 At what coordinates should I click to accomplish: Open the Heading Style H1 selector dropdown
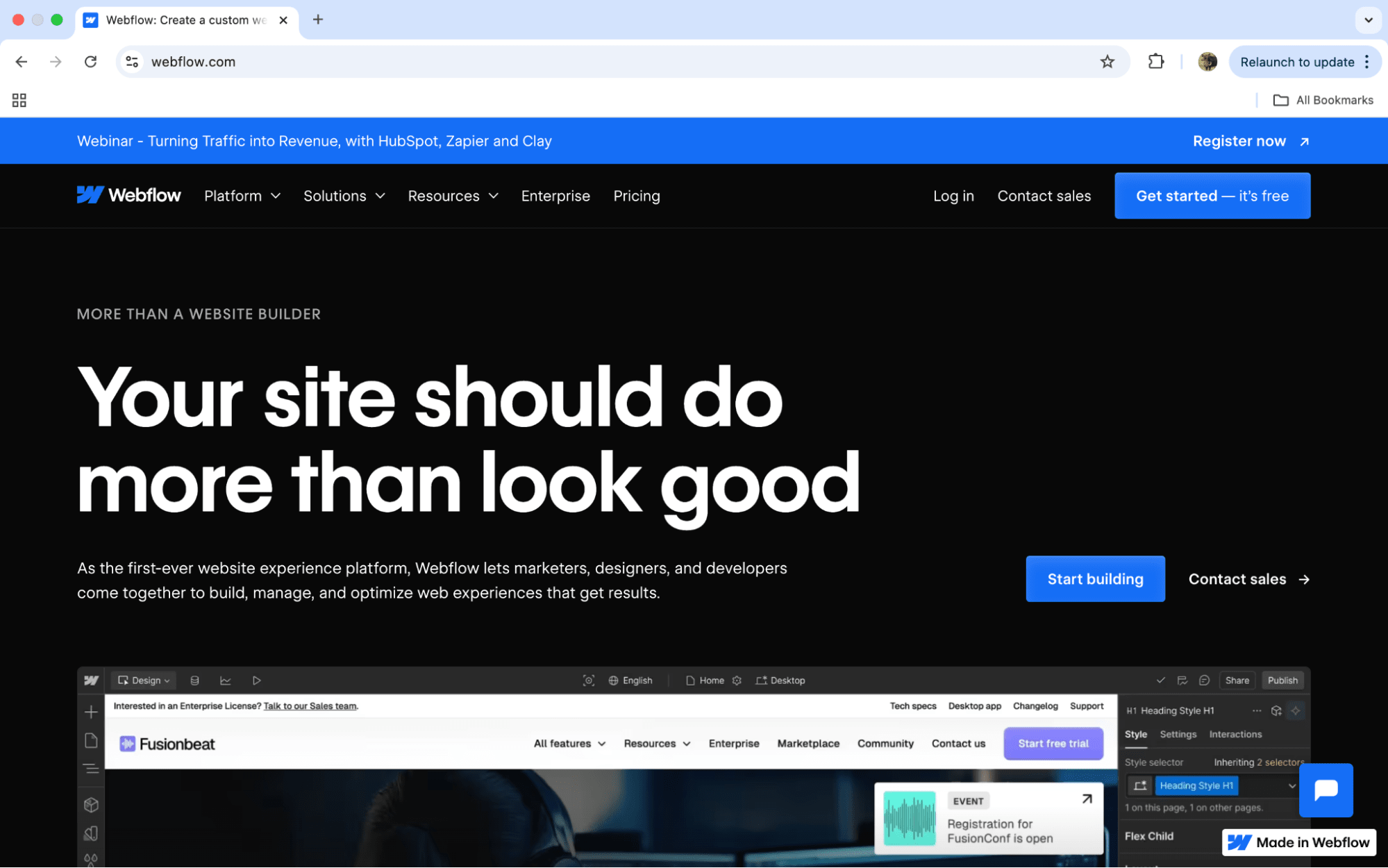(x=1292, y=785)
